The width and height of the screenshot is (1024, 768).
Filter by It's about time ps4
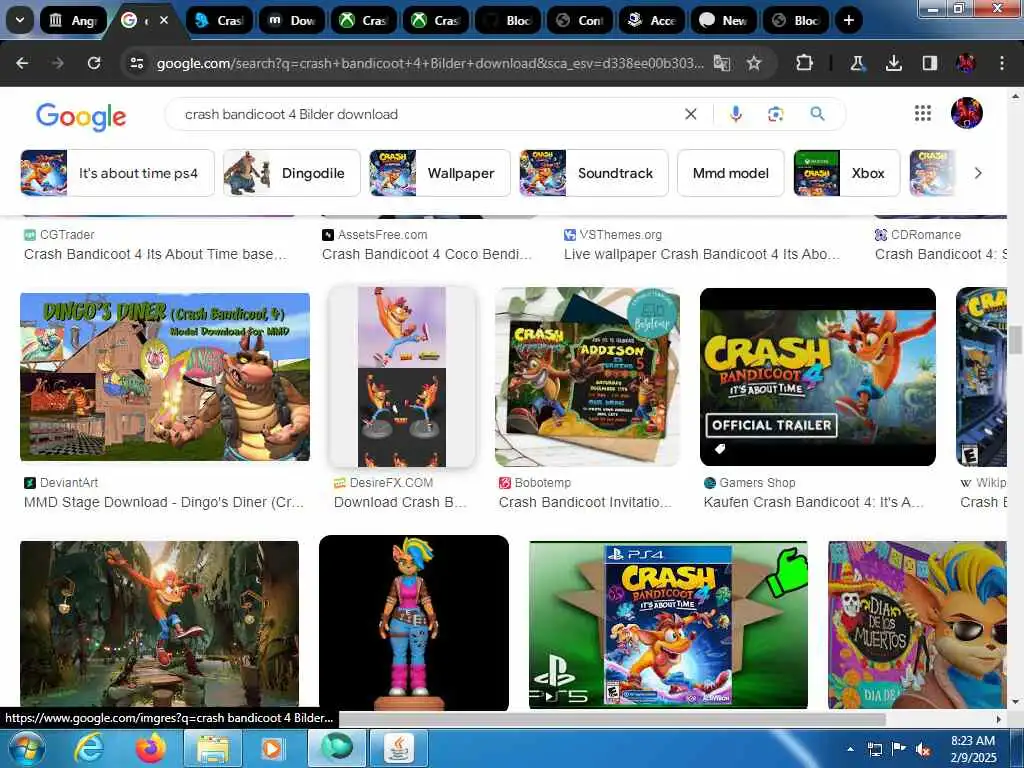(118, 173)
